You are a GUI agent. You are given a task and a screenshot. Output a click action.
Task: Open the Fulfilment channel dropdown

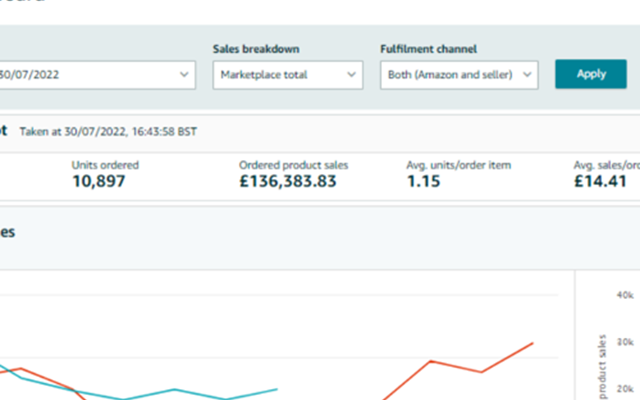coord(459,75)
